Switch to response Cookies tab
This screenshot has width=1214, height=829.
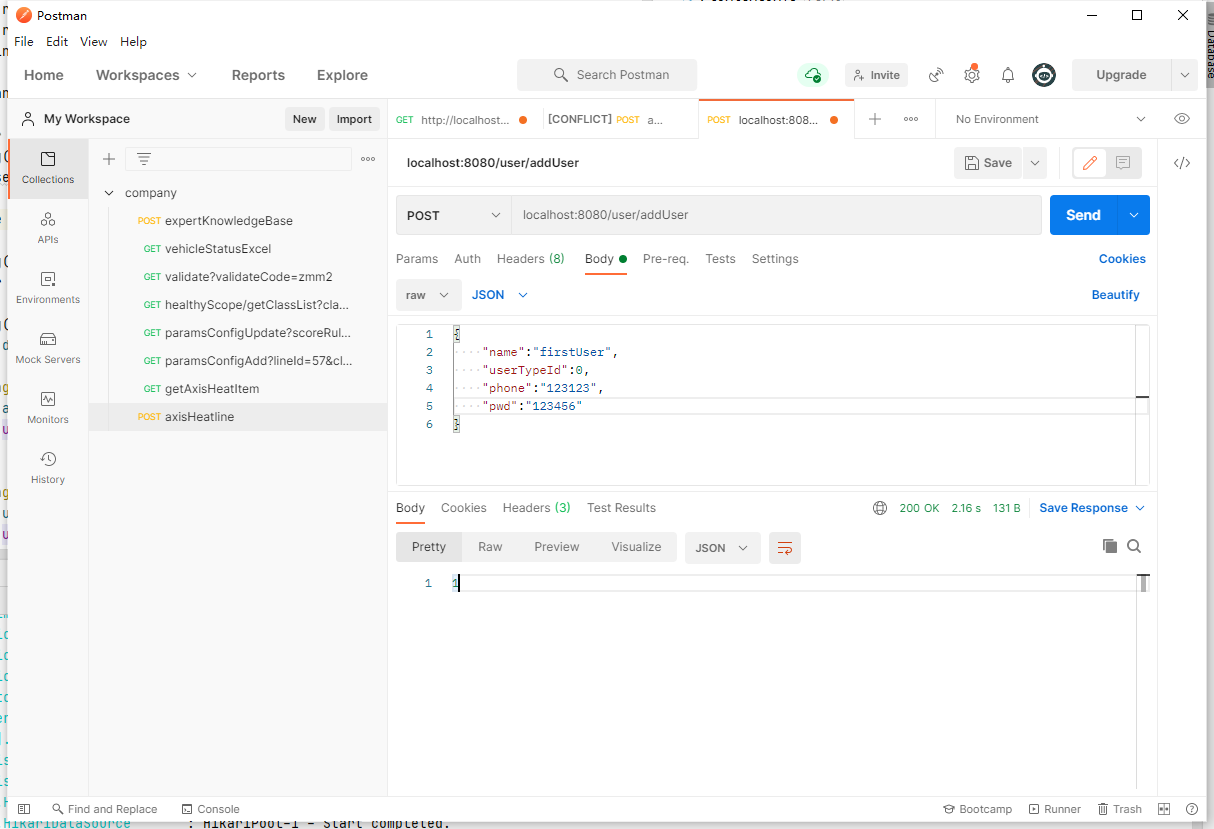(464, 508)
